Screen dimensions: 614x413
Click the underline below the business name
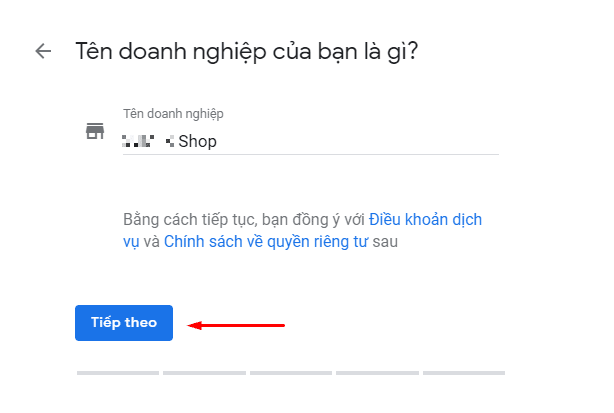point(310,155)
